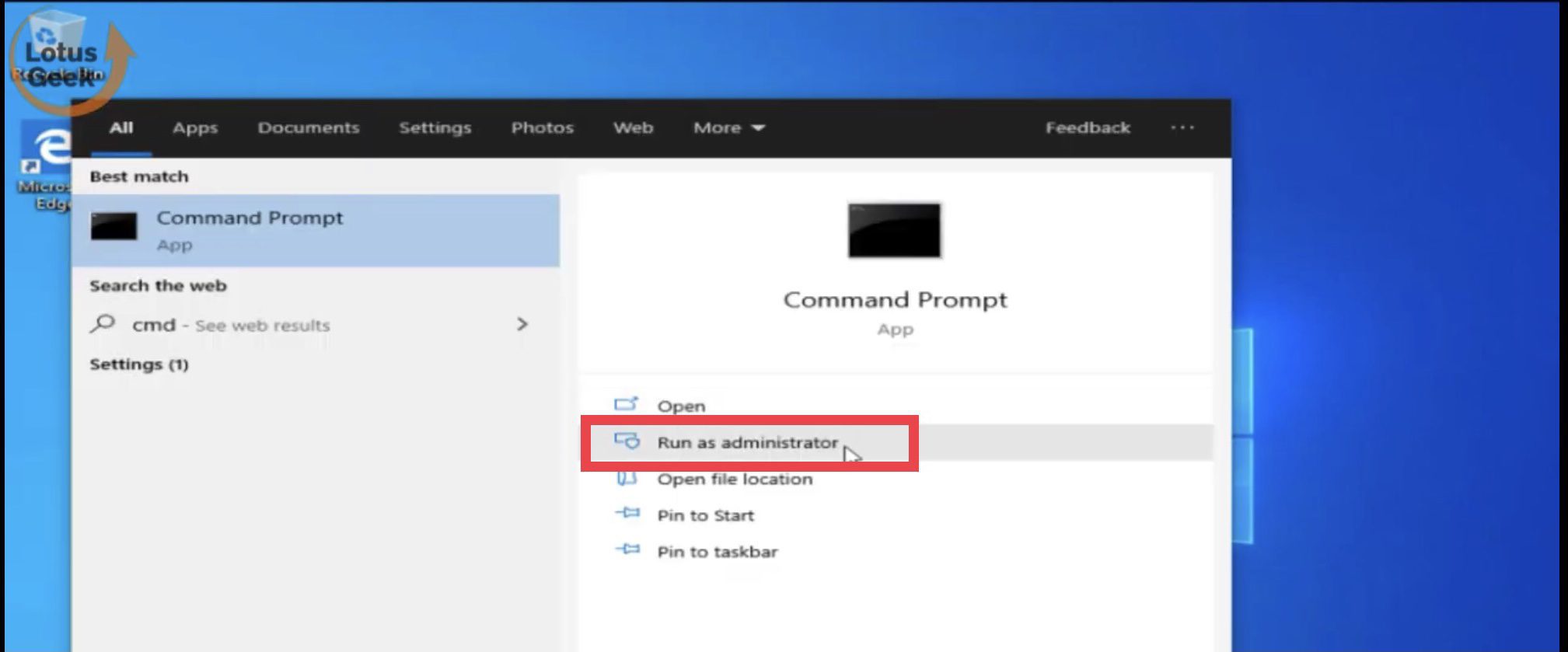The image size is (1568, 652).
Task: Open the Microsoft Edge desktop shortcut
Action: coord(45,166)
